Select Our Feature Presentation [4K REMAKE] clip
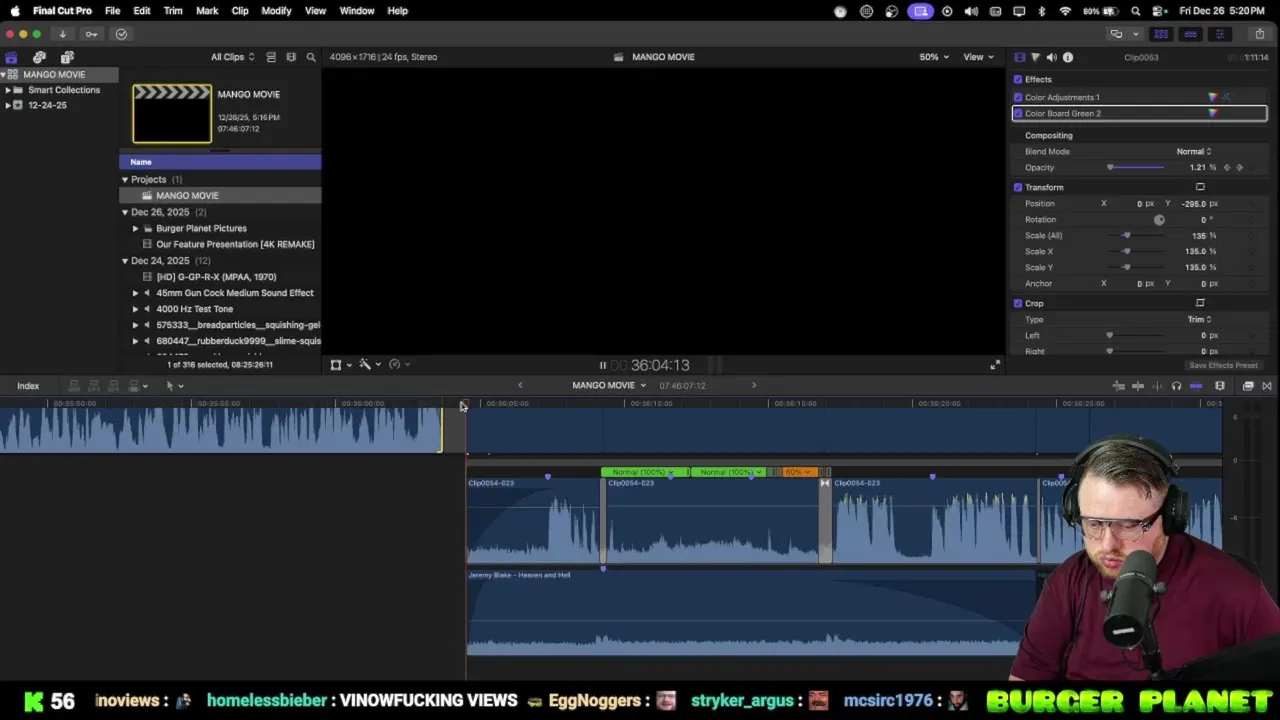Viewport: 1280px width, 720px height. 235,244
